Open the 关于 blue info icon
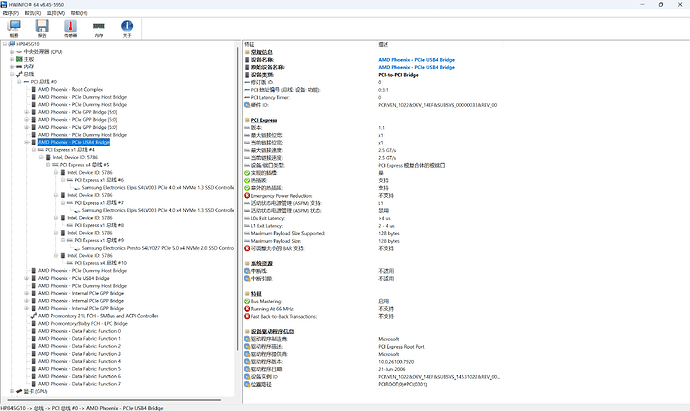Screen dimensions: 690x411 (127, 26)
